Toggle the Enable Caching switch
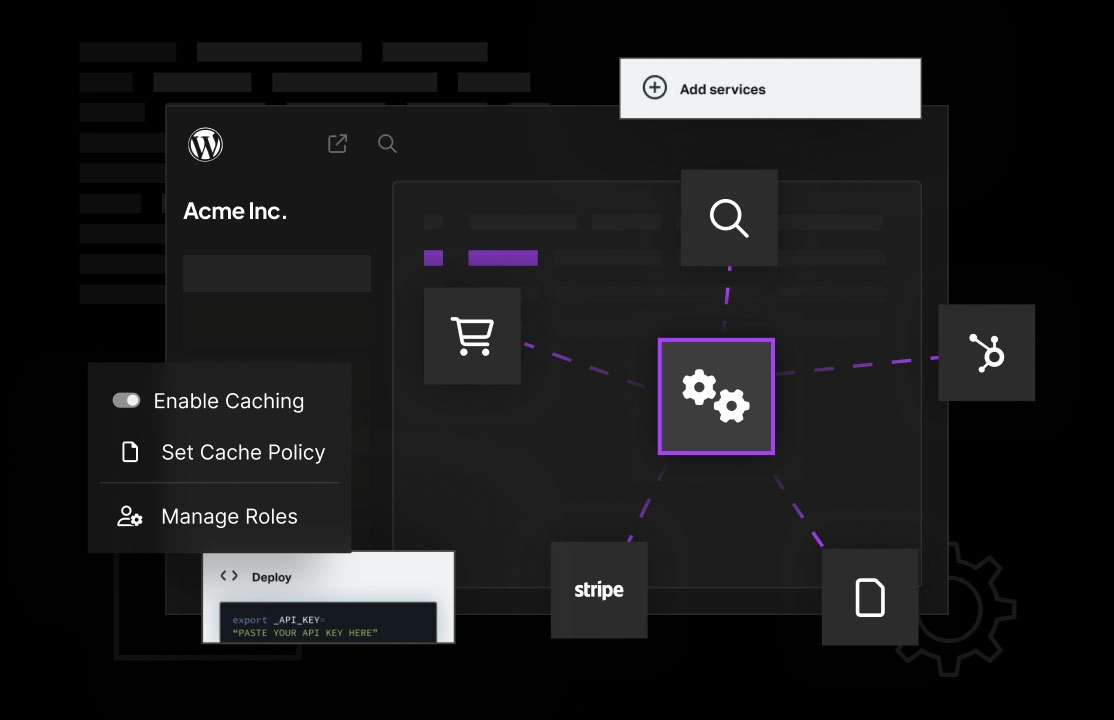 [x=126, y=401]
